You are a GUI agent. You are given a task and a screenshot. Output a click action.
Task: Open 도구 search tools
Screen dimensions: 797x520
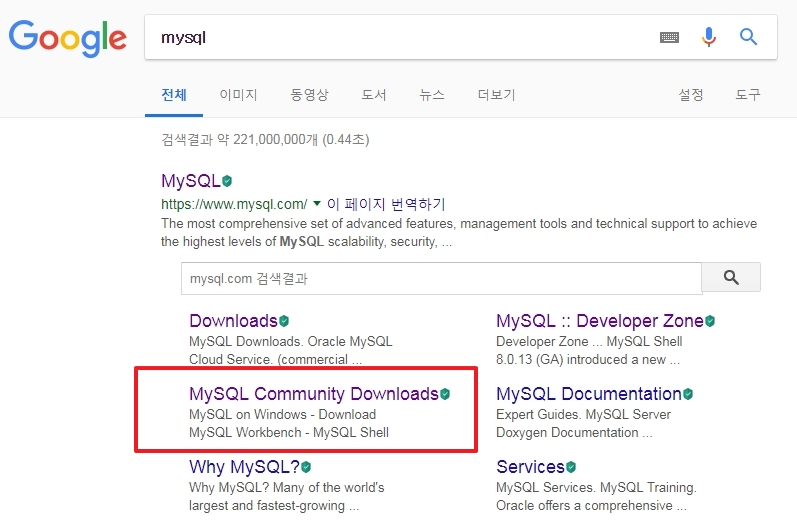[x=748, y=95]
